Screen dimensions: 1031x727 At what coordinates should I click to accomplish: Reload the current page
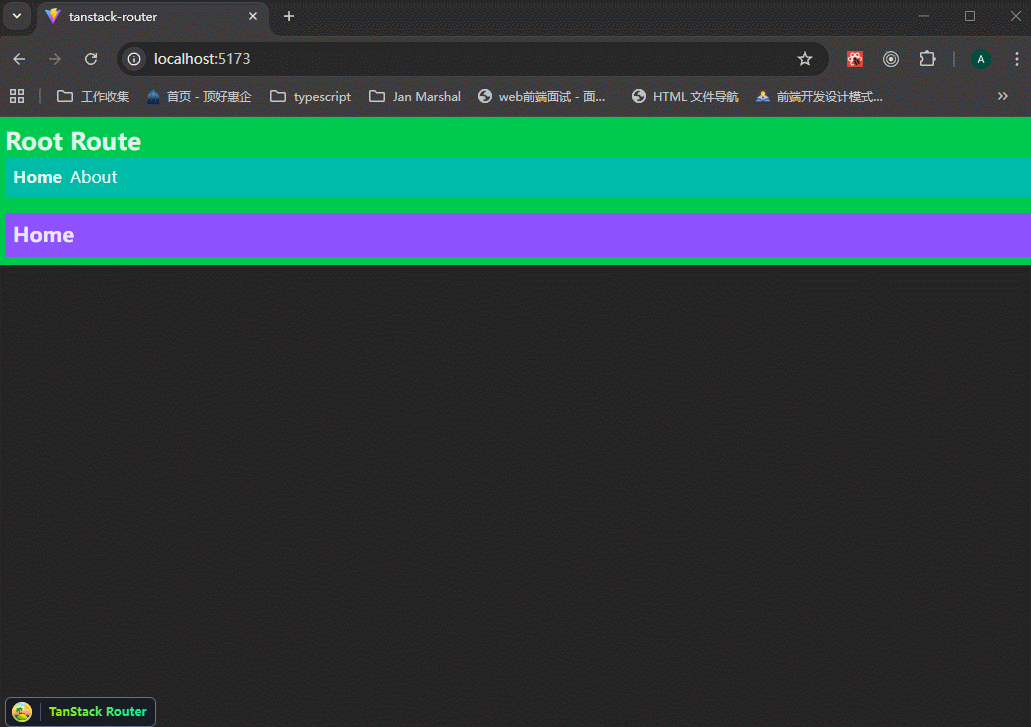[x=91, y=59]
